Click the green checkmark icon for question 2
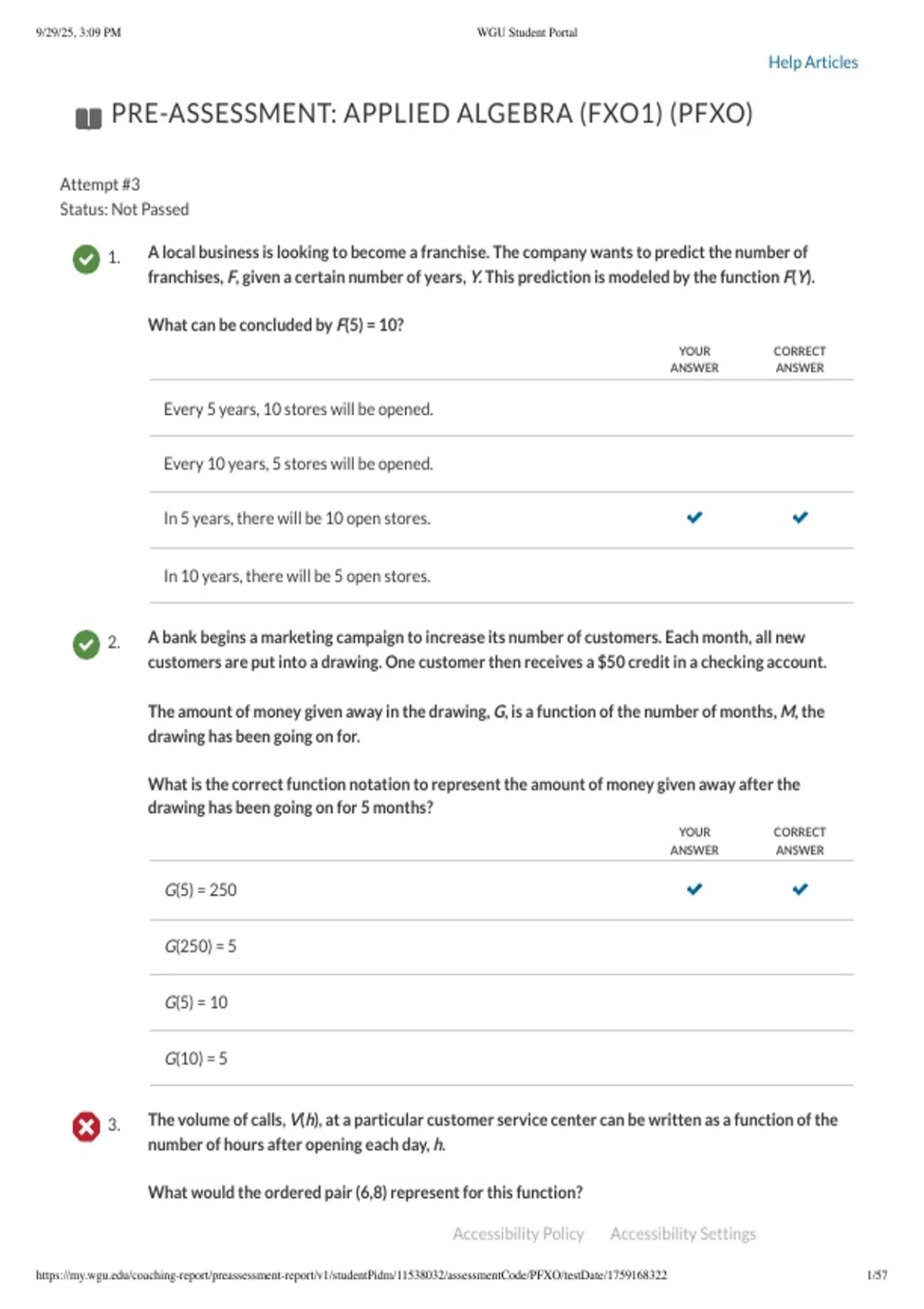 click(86, 644)
